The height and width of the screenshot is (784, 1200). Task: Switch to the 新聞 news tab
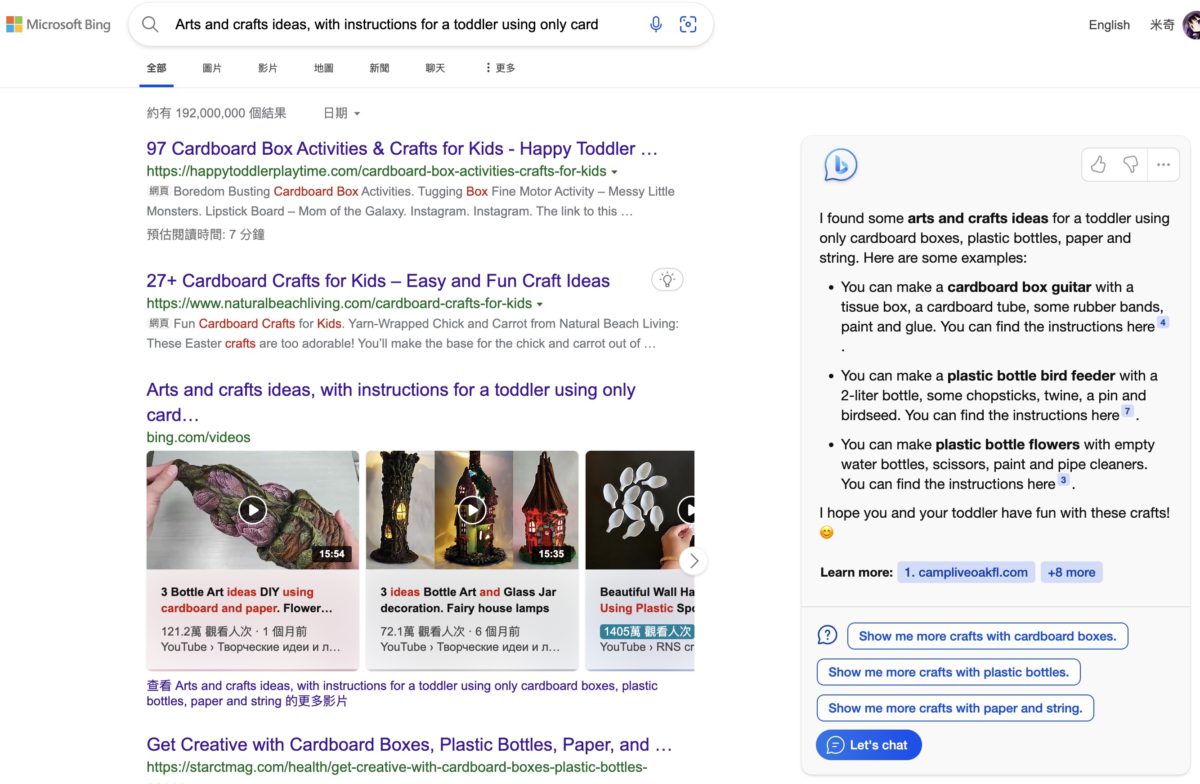tap(380, 67)
